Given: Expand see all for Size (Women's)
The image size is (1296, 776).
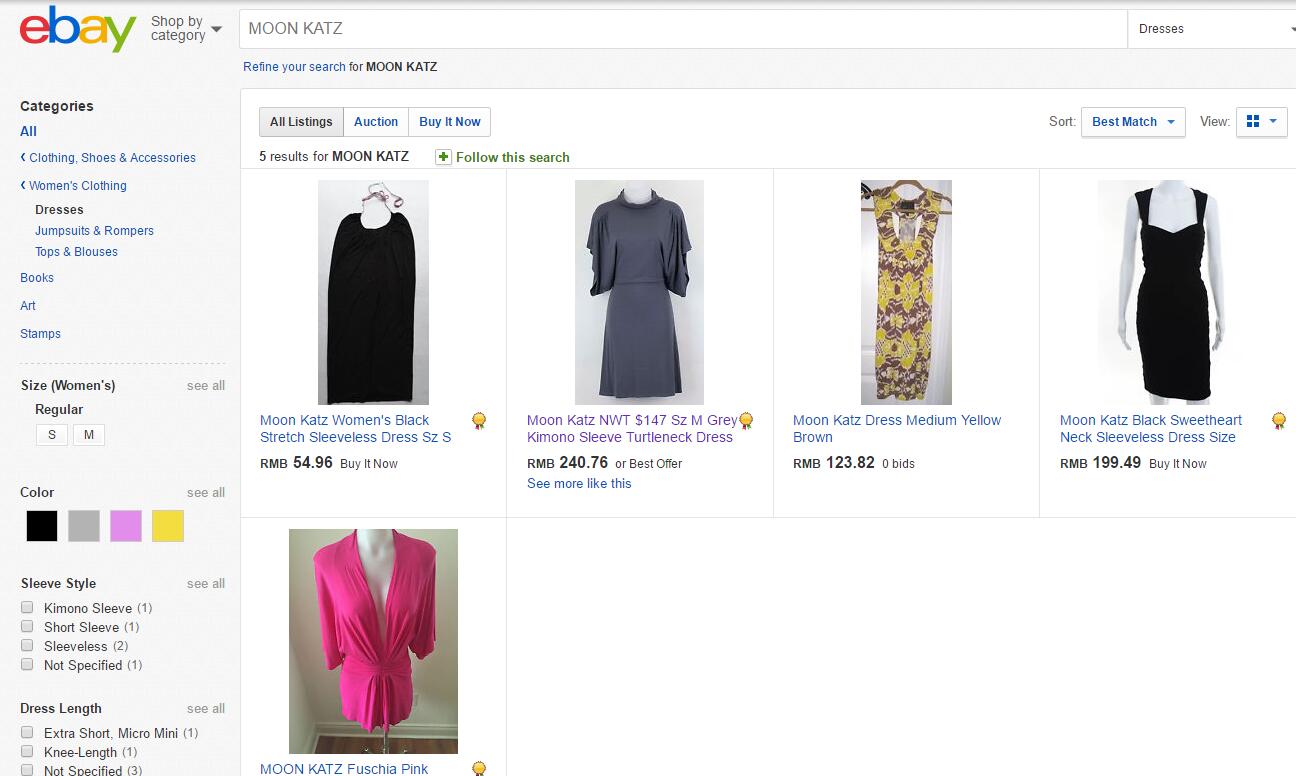Looking at the screenshot, I should point(206,386).
